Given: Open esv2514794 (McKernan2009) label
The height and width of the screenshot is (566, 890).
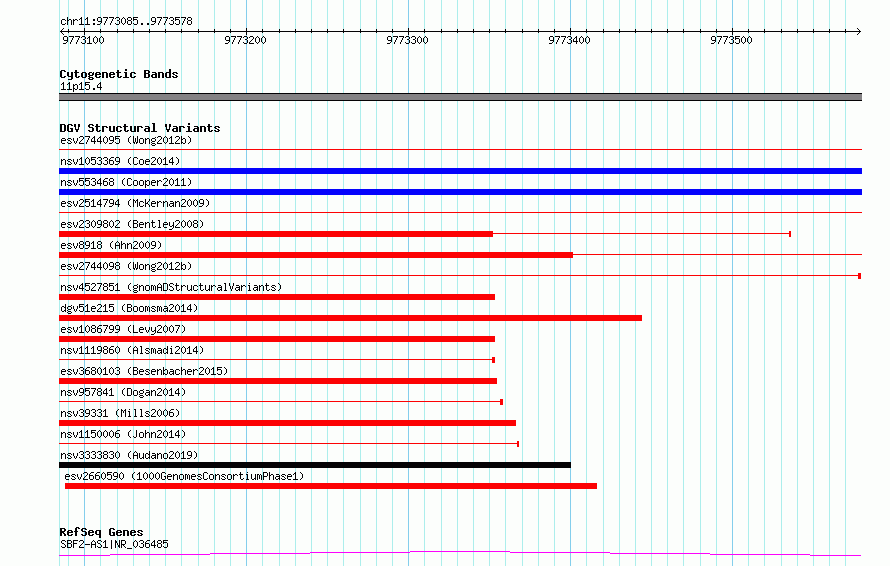Looking at the screenshot, I should (x=135, y=203).
